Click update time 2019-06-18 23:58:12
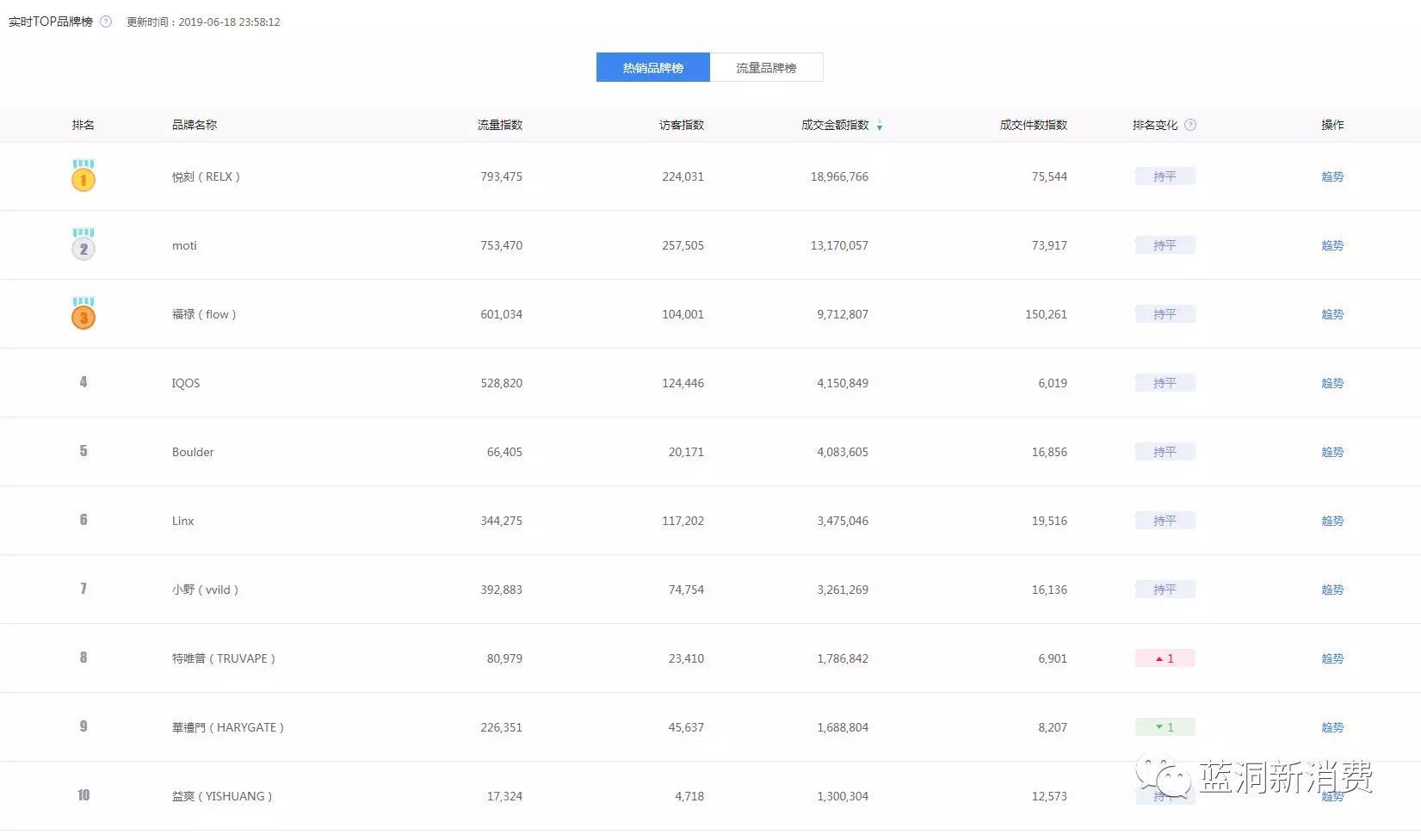The width and height of the screenshot is (1421, 840). point(229,22)
